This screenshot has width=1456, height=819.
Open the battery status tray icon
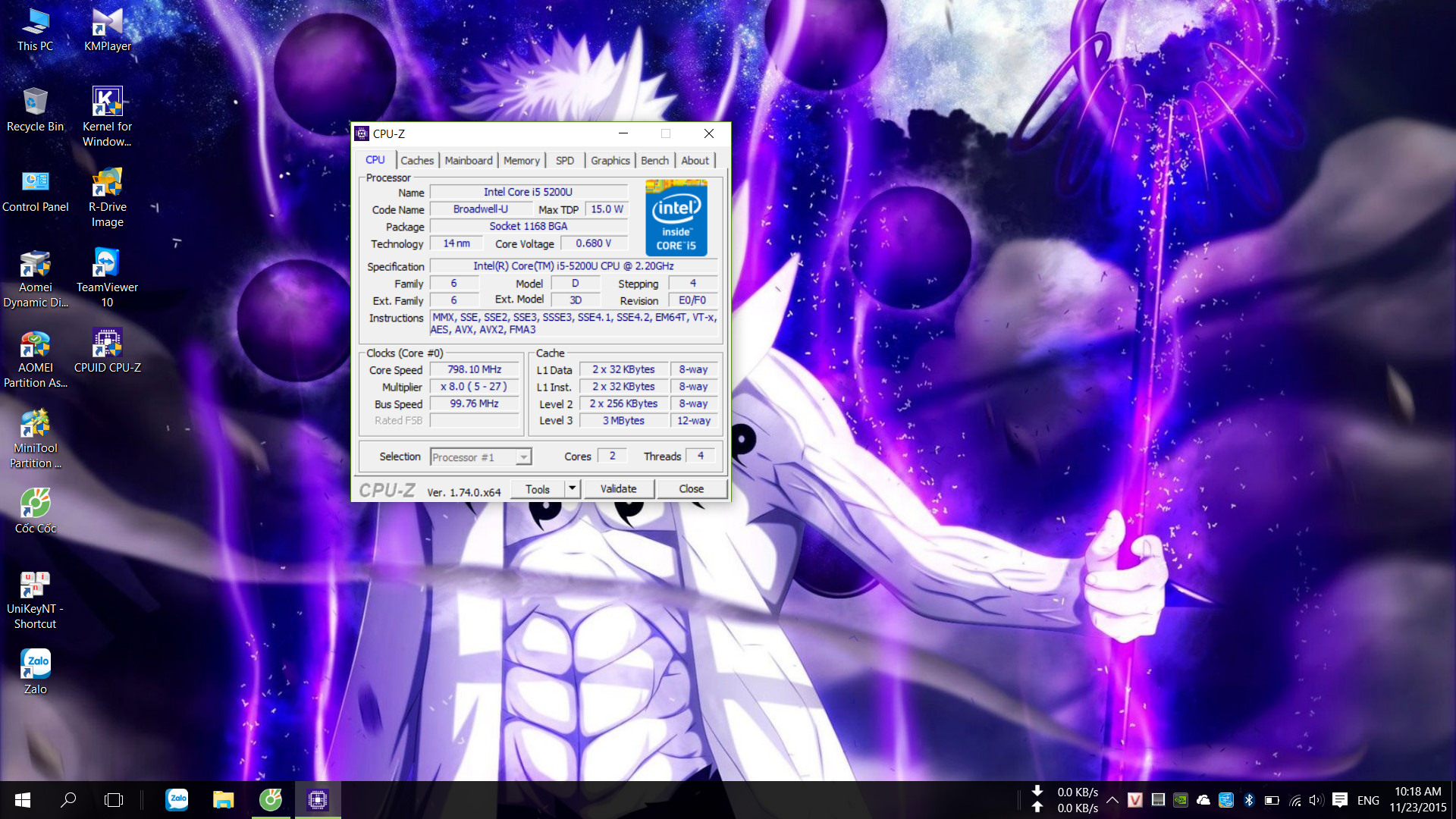[1272, 800]
